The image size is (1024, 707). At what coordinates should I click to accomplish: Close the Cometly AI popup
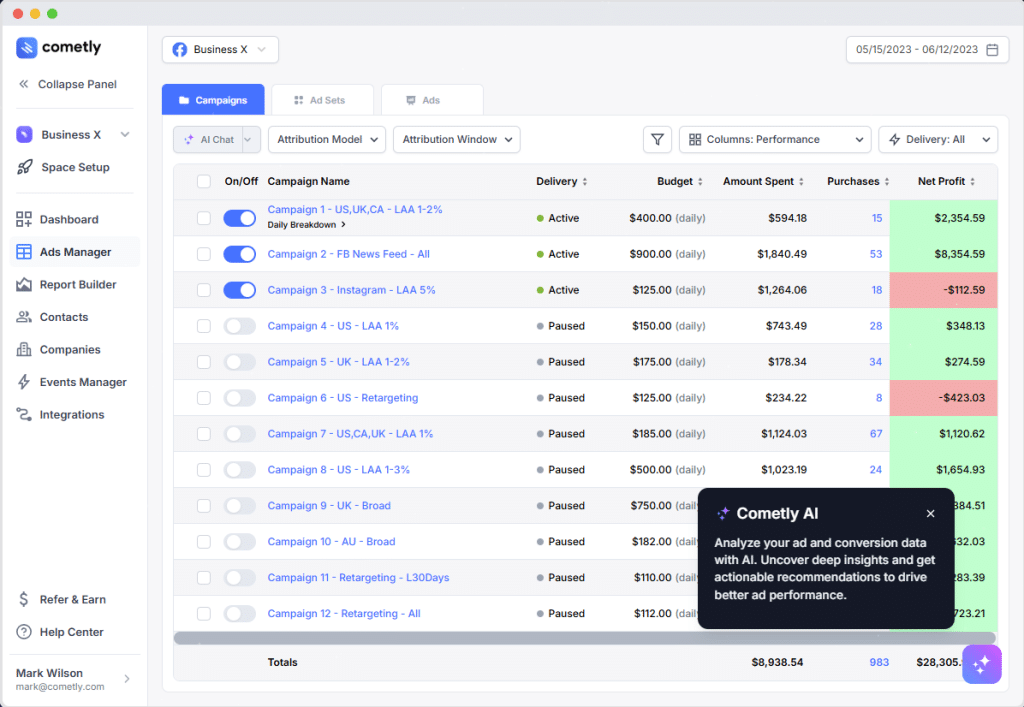[x=930, y=514]
